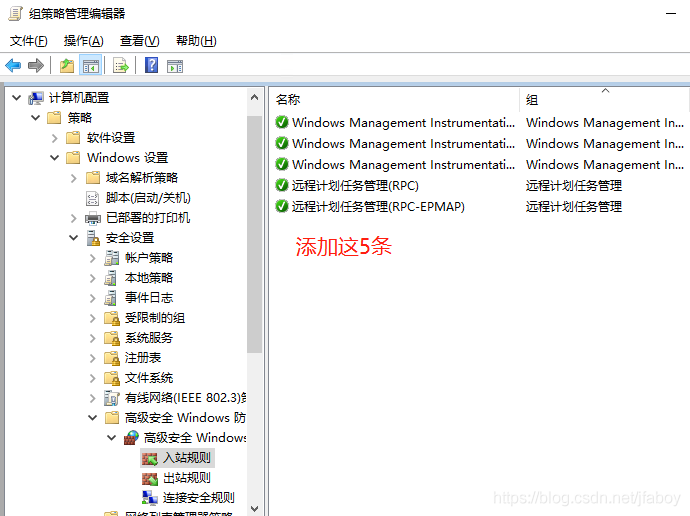This screenshot has height=516, width=690.
Task: Click the 入站规则 firewall icon
Action: click(x=150, y=458)
